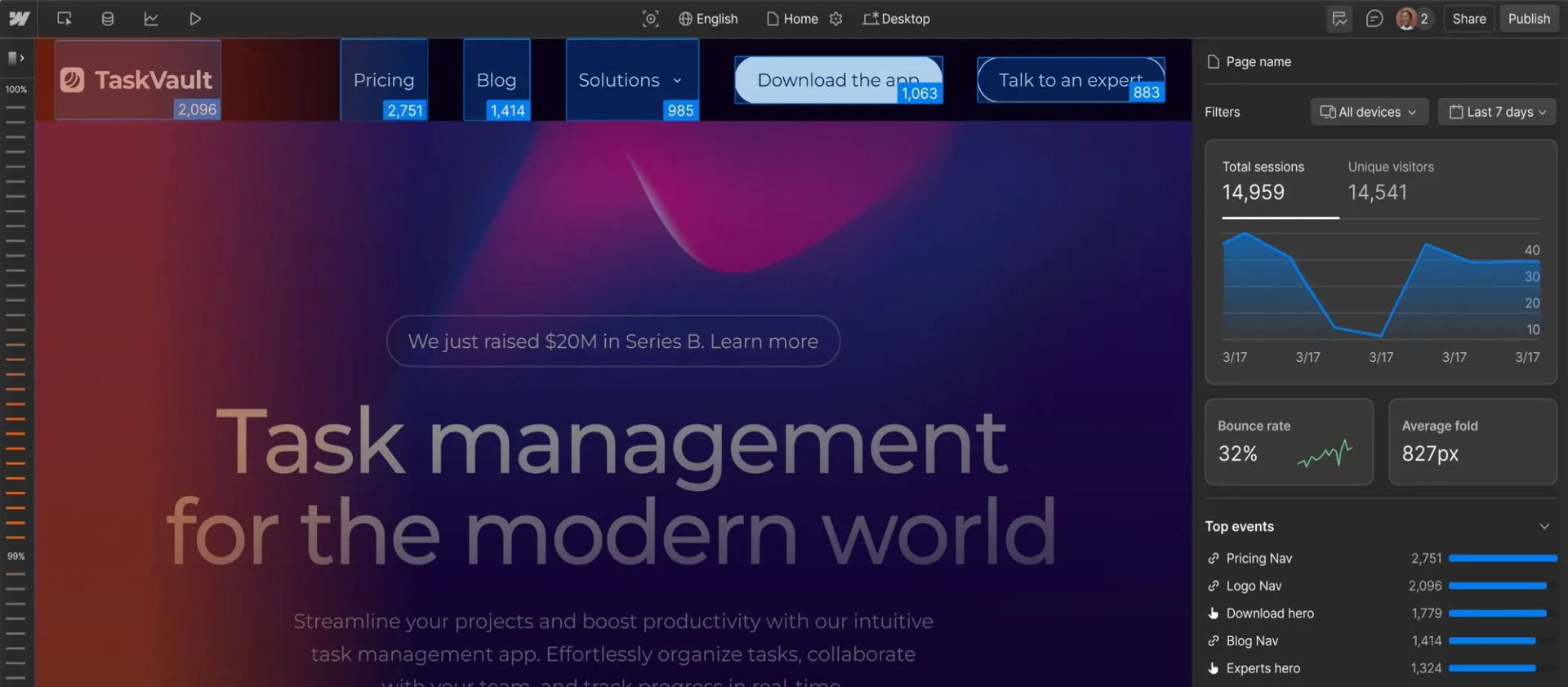Open the All devices filter dropdown
The width and height of the screenshot is (1568, 687).
point(1369,112)
